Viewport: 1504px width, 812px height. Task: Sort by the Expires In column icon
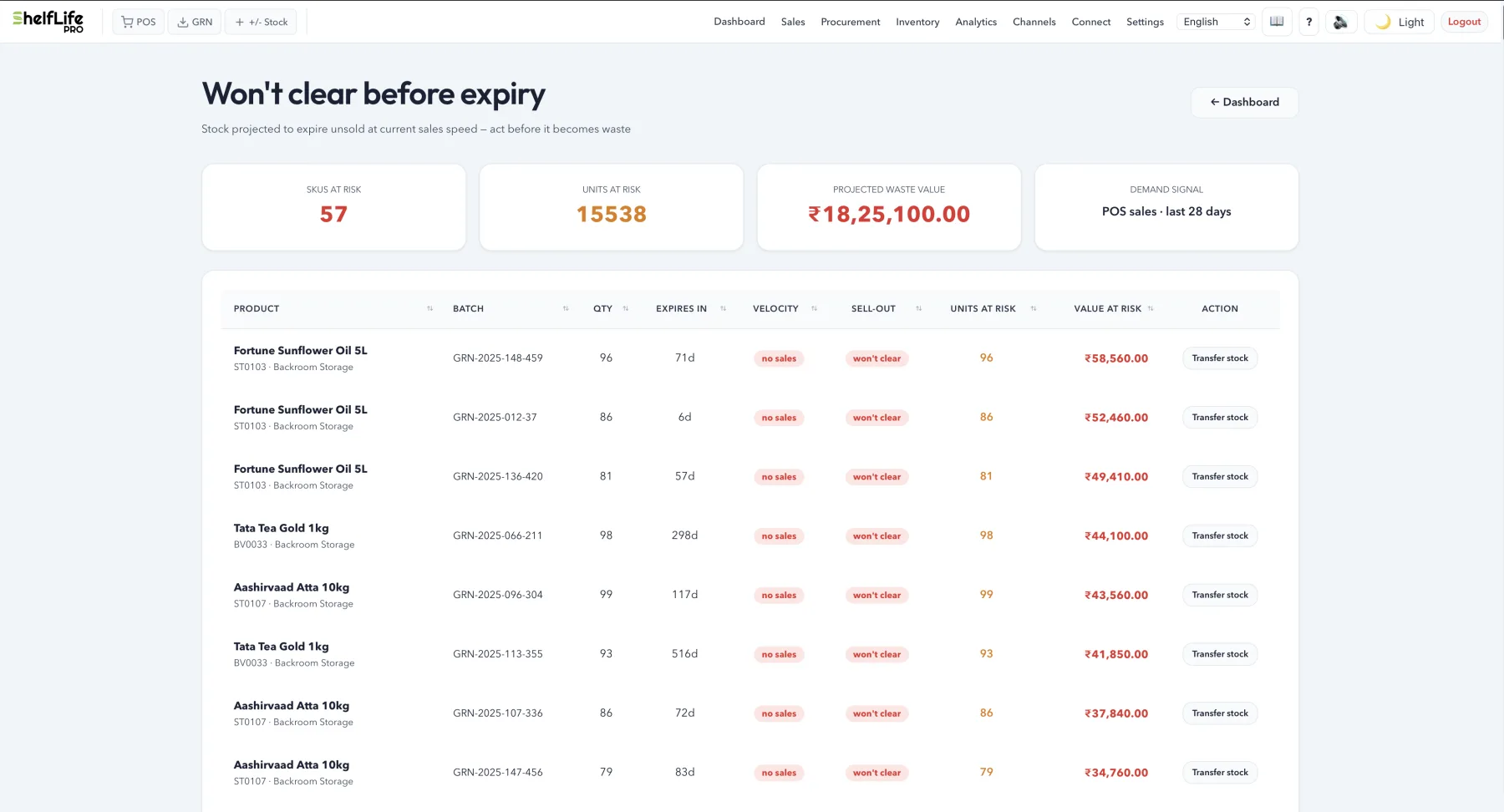point(724,309)
